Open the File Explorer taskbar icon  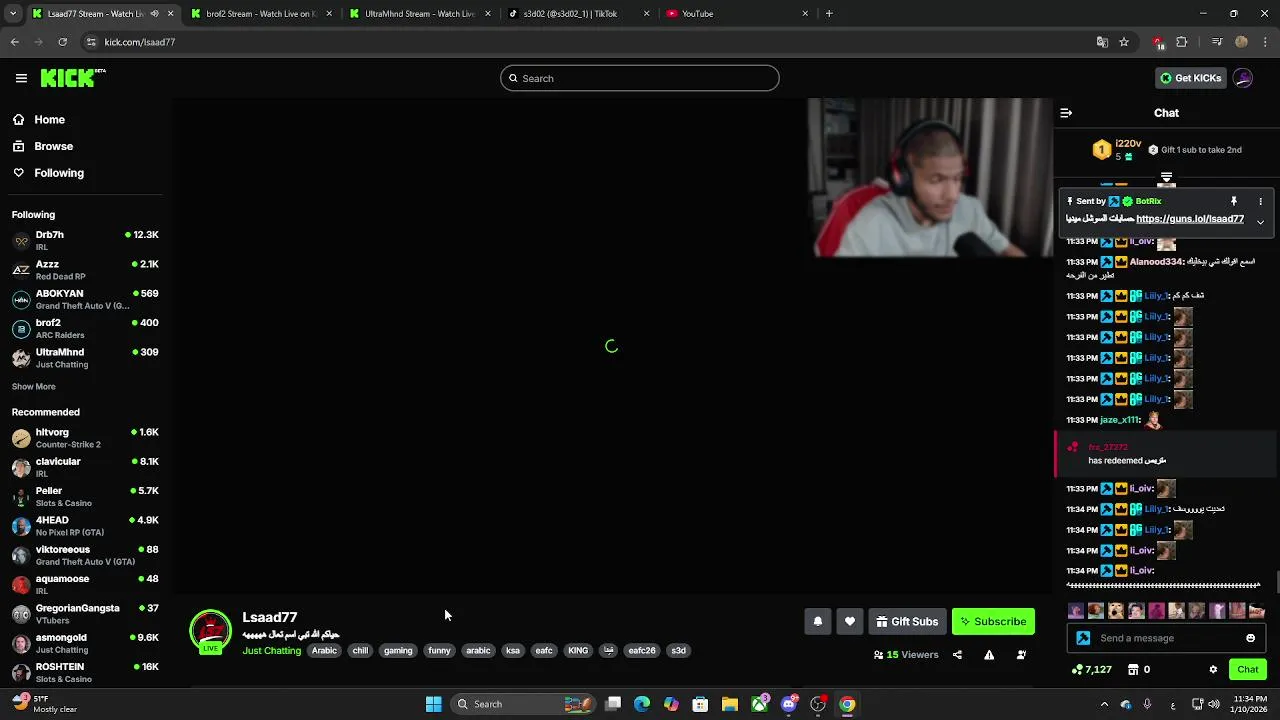pyautogui.click(x=730, y=704)
